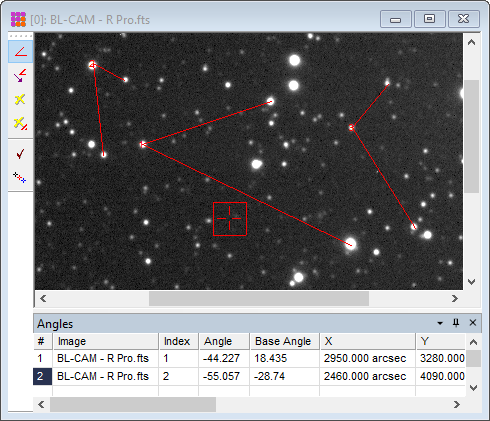Image resolution: width=490 pixels, height=421 pixels.
Task: Click the Angles table horizontal scrollbar thumb
Action: coord(133,404)
